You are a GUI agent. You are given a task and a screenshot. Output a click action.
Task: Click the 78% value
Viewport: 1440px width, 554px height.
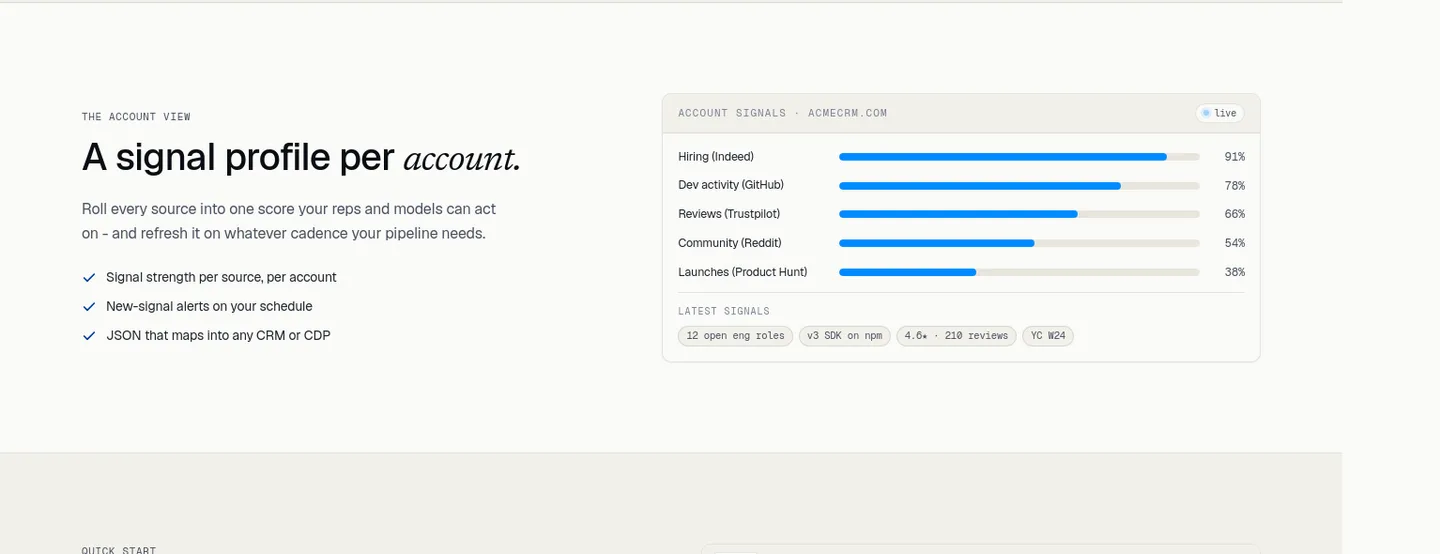[x=1235, y=186]
